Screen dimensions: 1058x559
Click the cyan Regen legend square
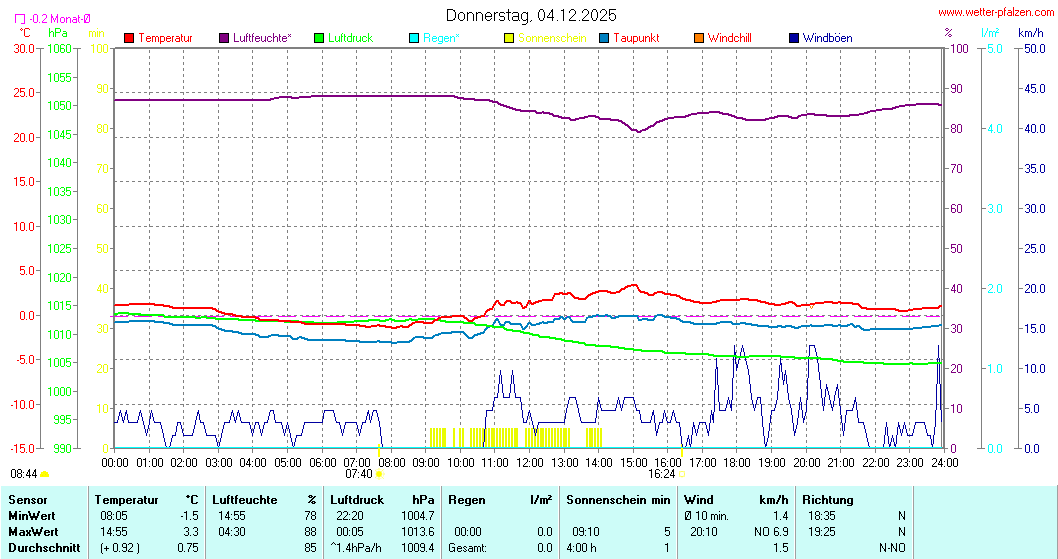415,38
